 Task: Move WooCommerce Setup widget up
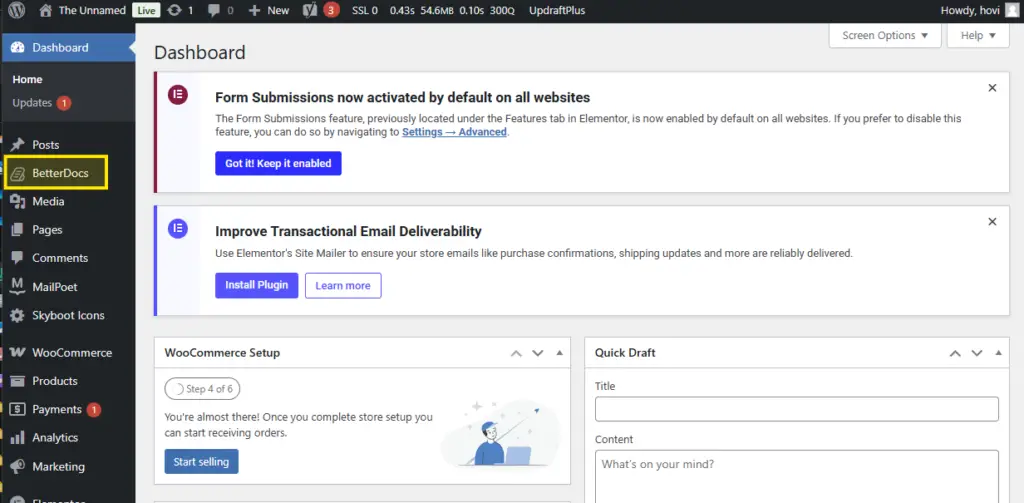tap(516, 353)
